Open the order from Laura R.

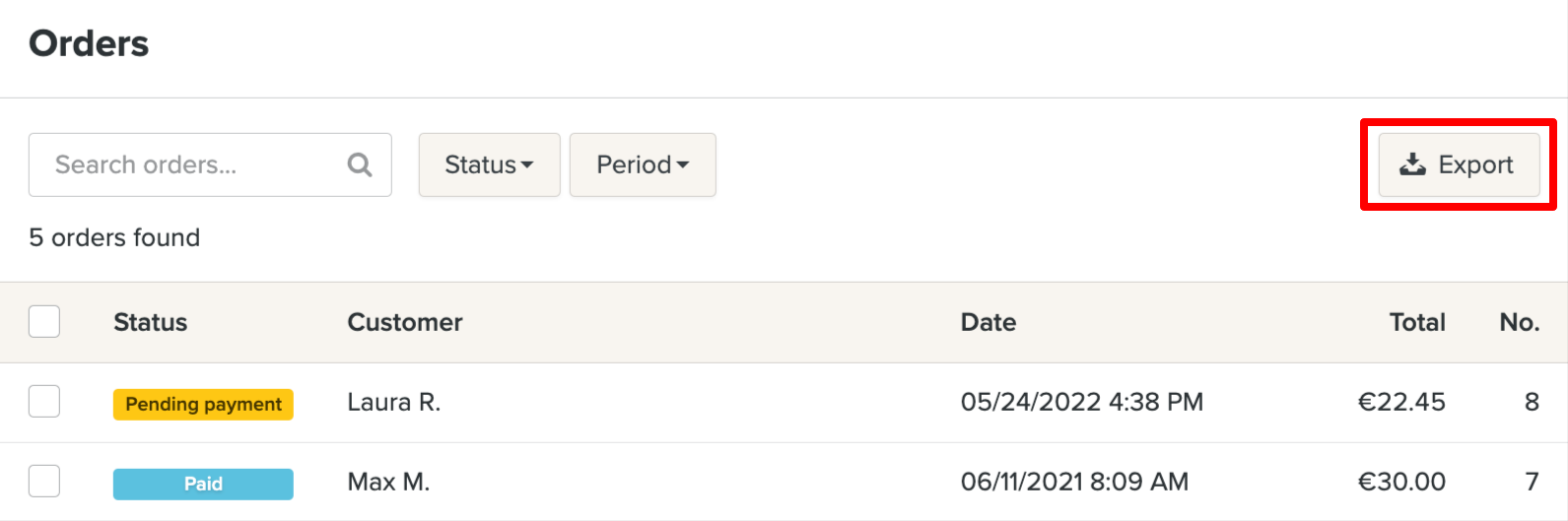point(394,402)
